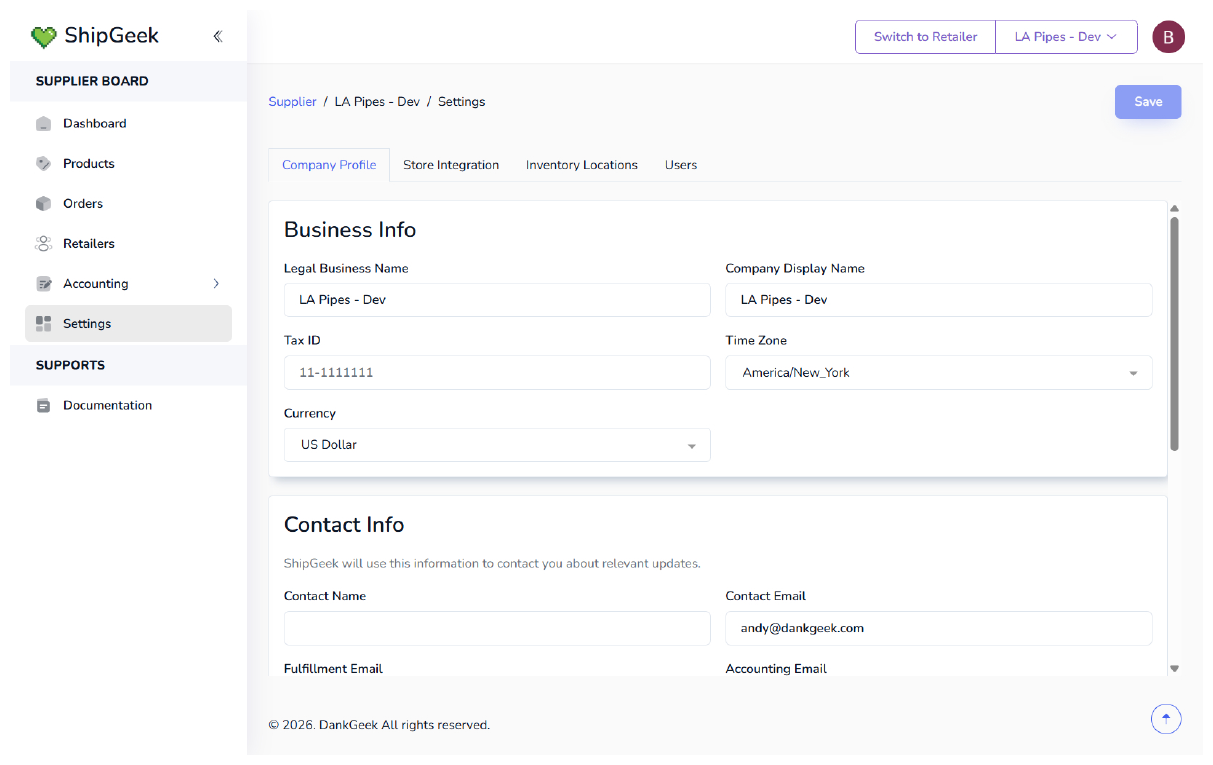Click the SUPPORTS section label
The width and height of the screenshot is (1213, 765).
[x=70, y=365]
